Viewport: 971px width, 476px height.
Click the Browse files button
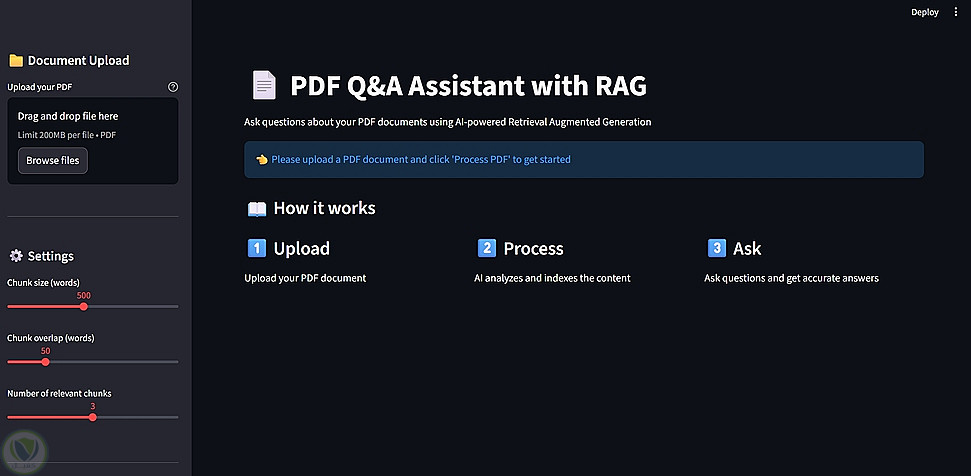[x=53, y=160]
